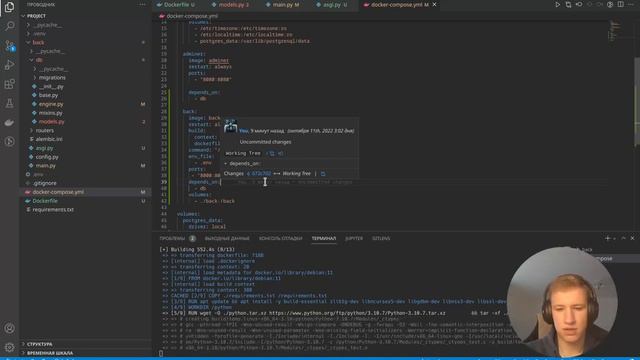The image size is (640, 360).
Task: Open asgi.py in explorer tree
Action: click(x=44, y=148)
